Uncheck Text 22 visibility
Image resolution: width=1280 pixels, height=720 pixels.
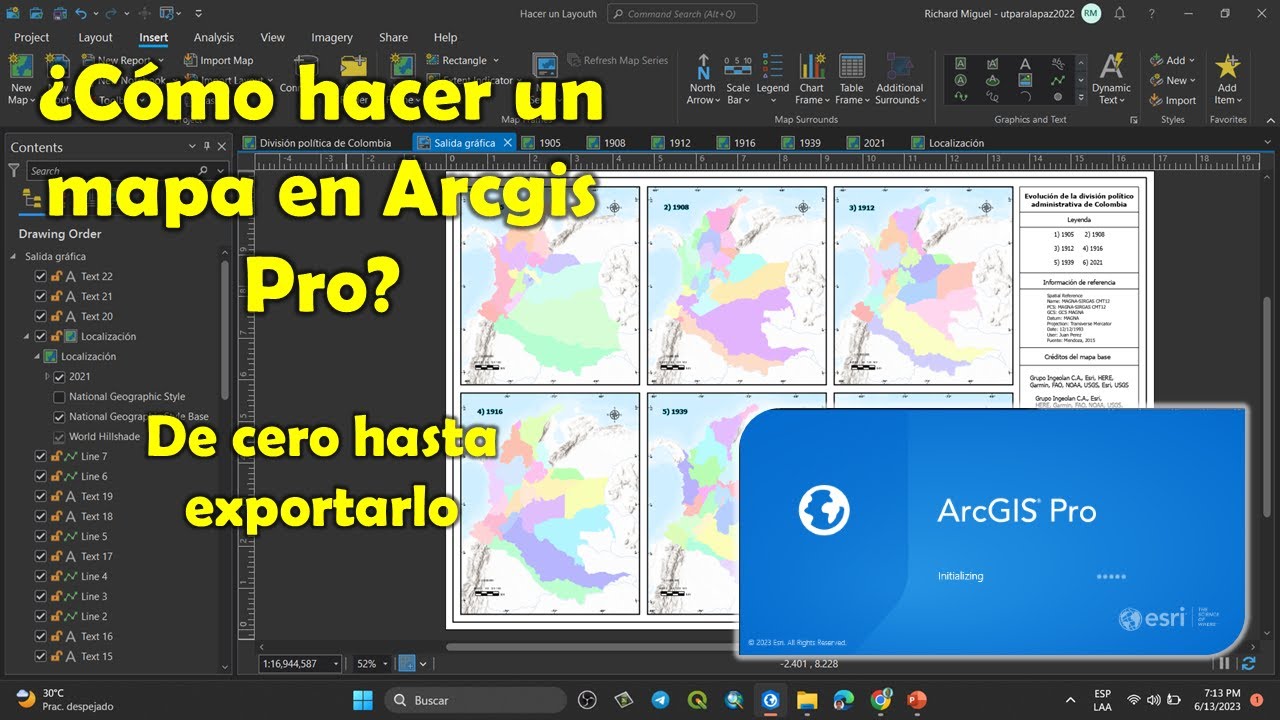[x=41, y=276]
